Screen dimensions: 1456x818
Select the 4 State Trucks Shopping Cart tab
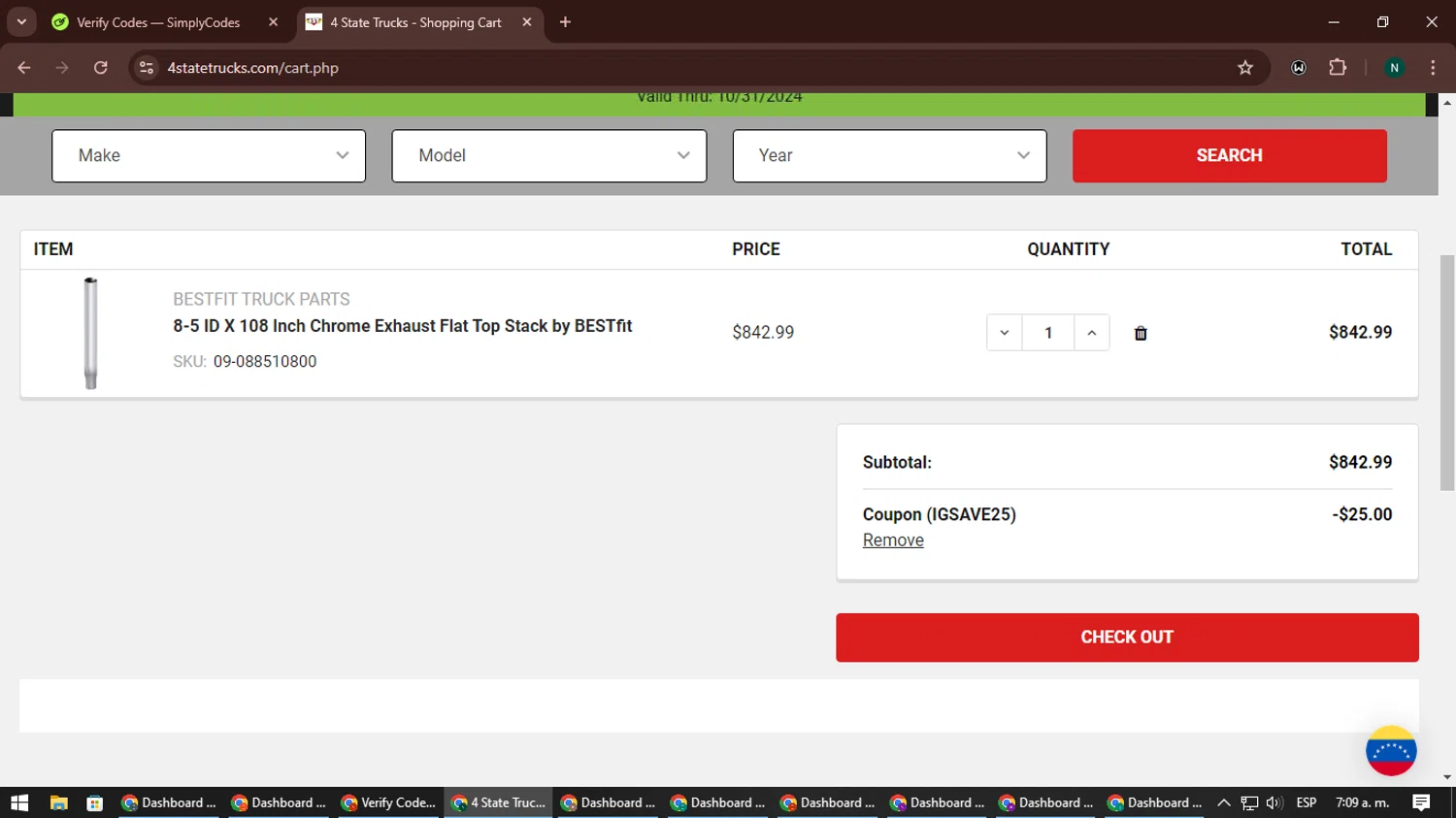tap(415, 22)
